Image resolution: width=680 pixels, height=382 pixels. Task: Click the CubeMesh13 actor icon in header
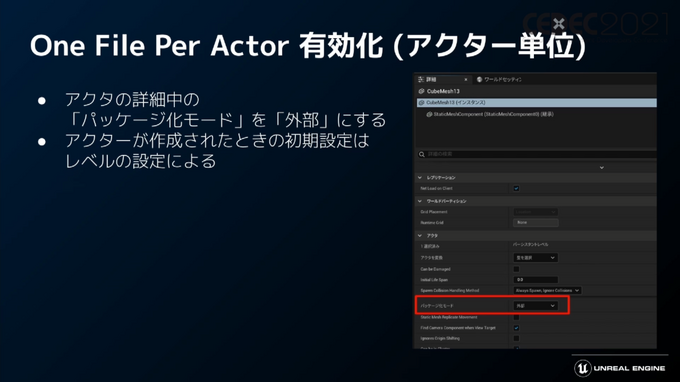(421, 91)
